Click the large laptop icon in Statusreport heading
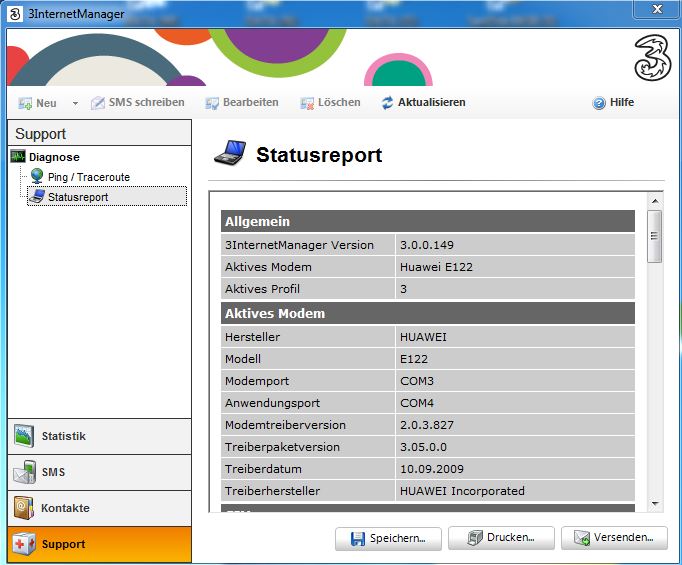682x565 pixels. (x=230, y=153)
